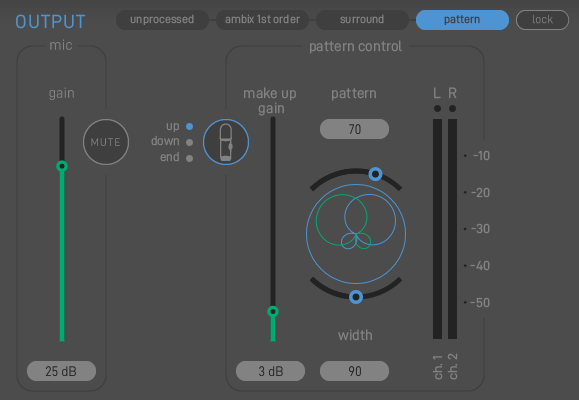Click the MUTE circle button
The height and width of the screenshot is (400, 579).
(106, 142)
